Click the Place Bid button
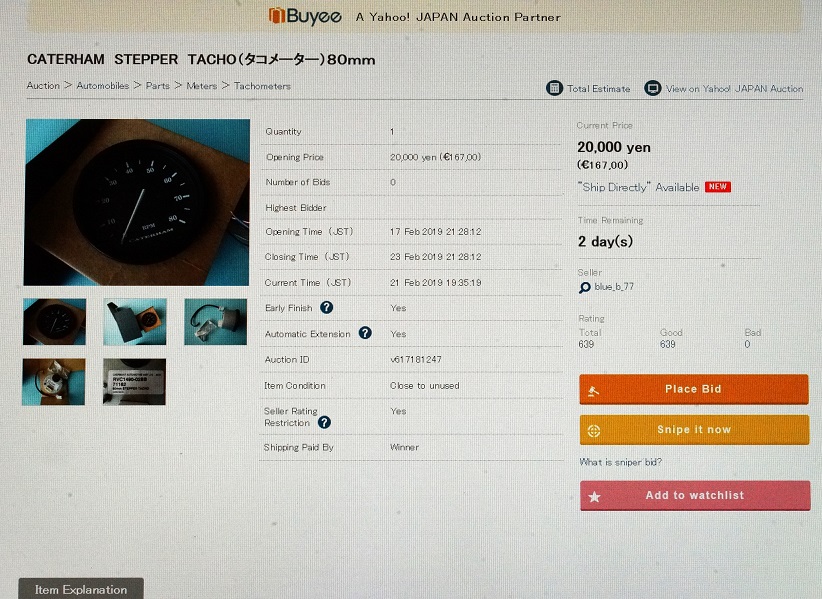 click(x=694, y=389)
